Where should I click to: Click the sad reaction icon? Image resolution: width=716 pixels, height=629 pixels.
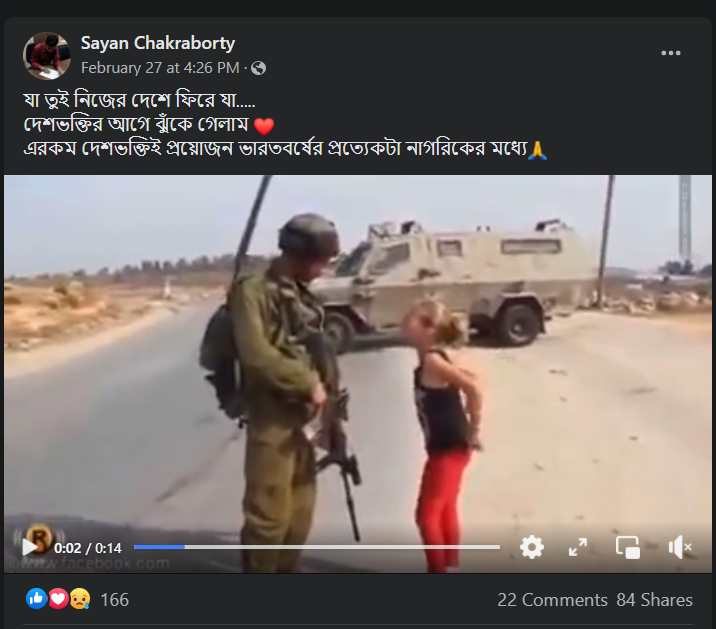80,598
